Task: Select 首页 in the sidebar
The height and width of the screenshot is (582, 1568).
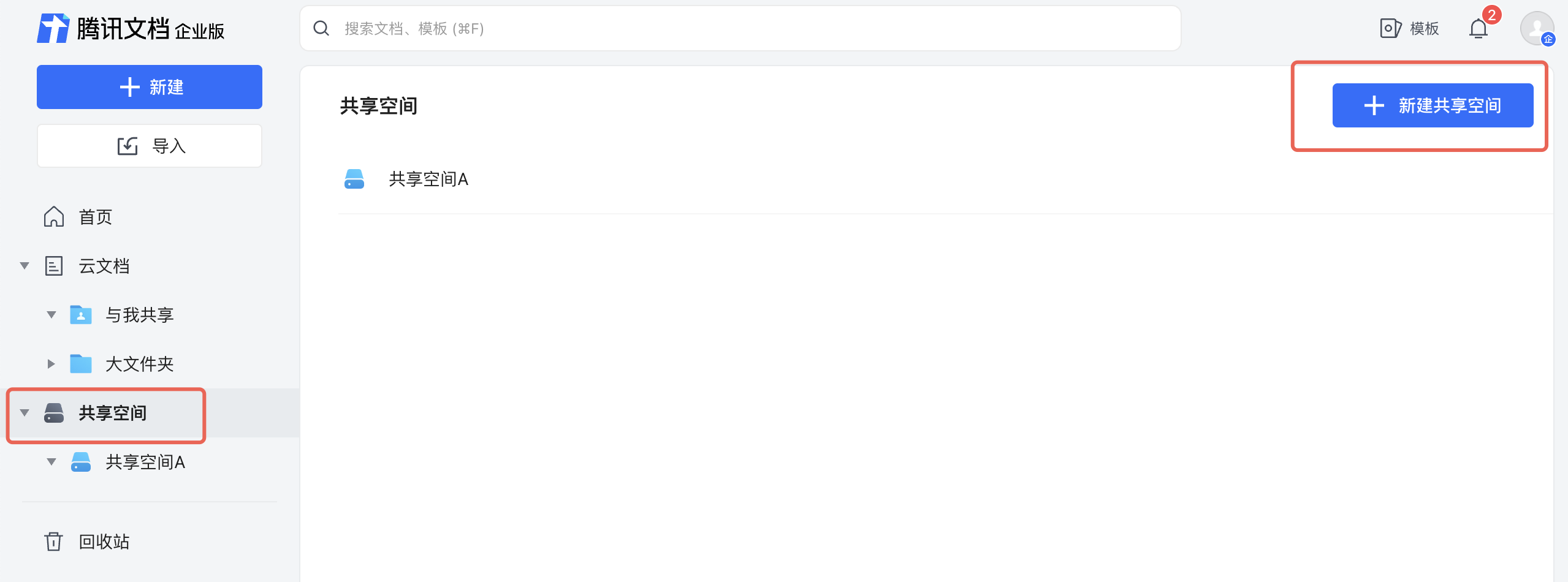Action: point(96,217)
